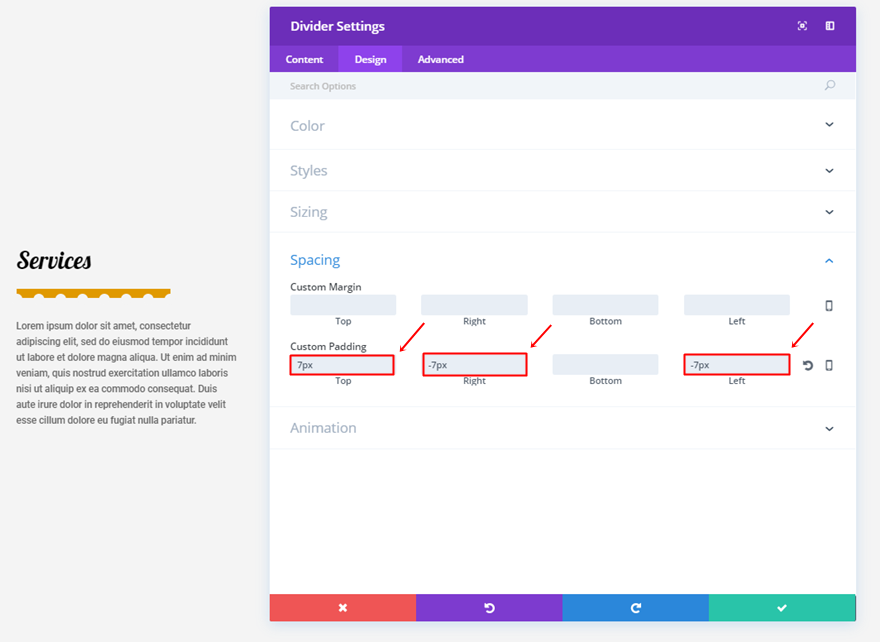Expand the Animation section
This screenshot has width=880, height=642.
click(562, 428)
